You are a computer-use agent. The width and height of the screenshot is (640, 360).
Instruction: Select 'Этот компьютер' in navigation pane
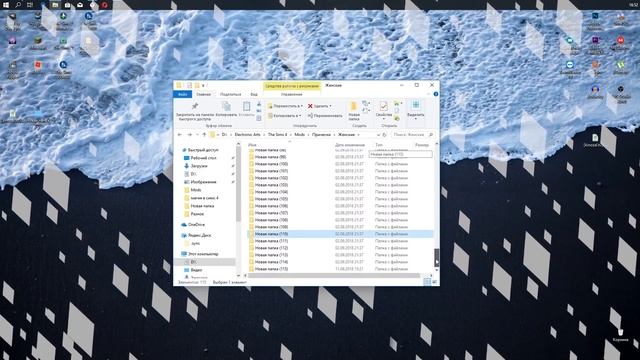(x=203, y=254)
